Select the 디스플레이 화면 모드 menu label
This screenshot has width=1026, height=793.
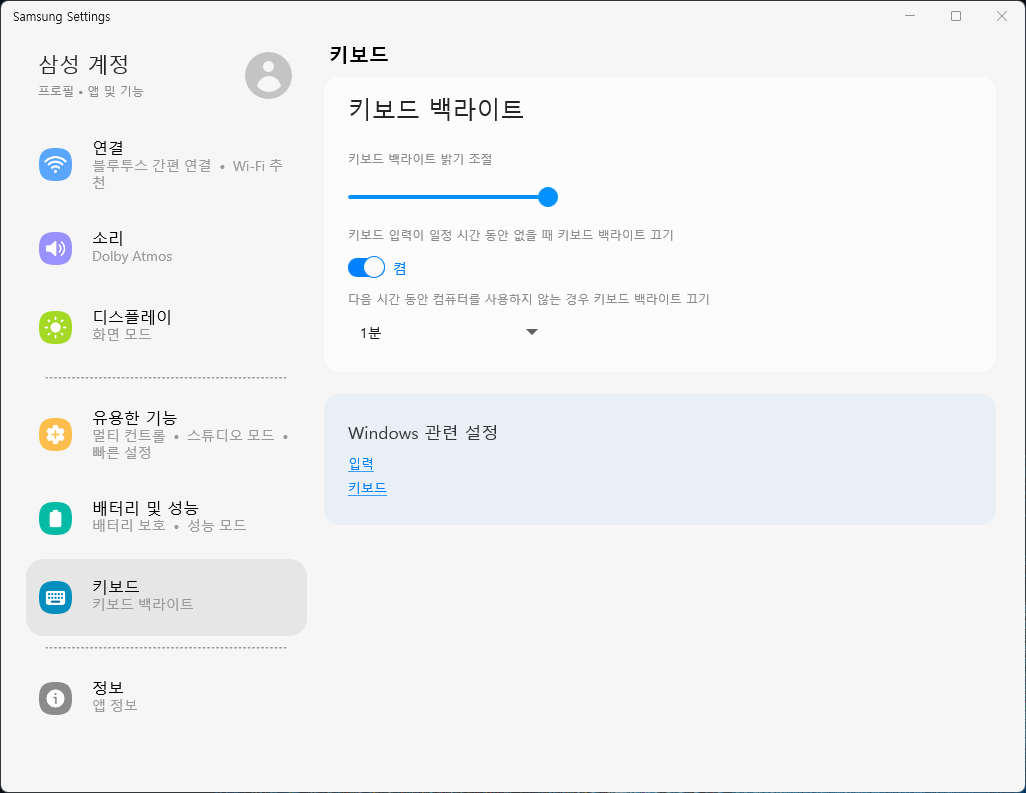[132, 325]
